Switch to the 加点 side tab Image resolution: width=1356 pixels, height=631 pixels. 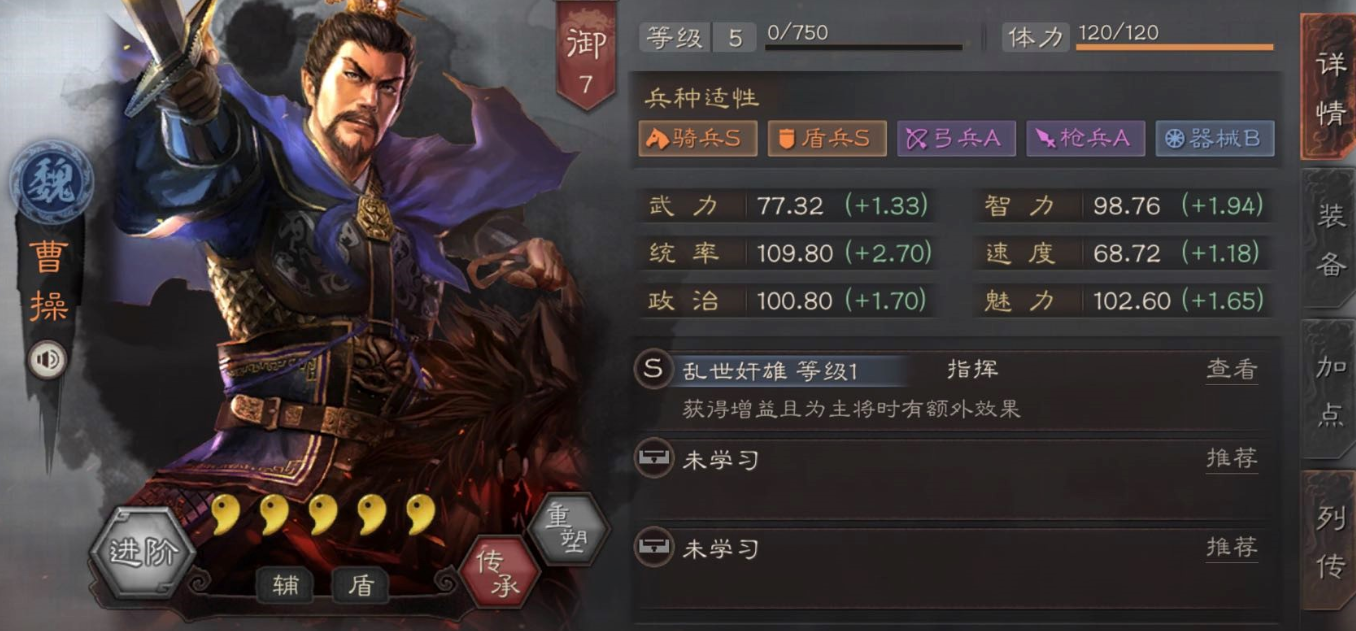tap(1329, 389)
